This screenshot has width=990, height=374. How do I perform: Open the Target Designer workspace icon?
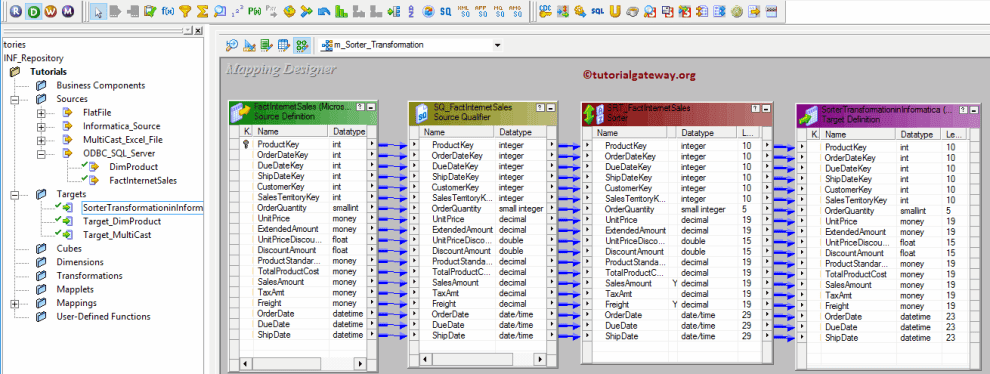pos(249,45)
